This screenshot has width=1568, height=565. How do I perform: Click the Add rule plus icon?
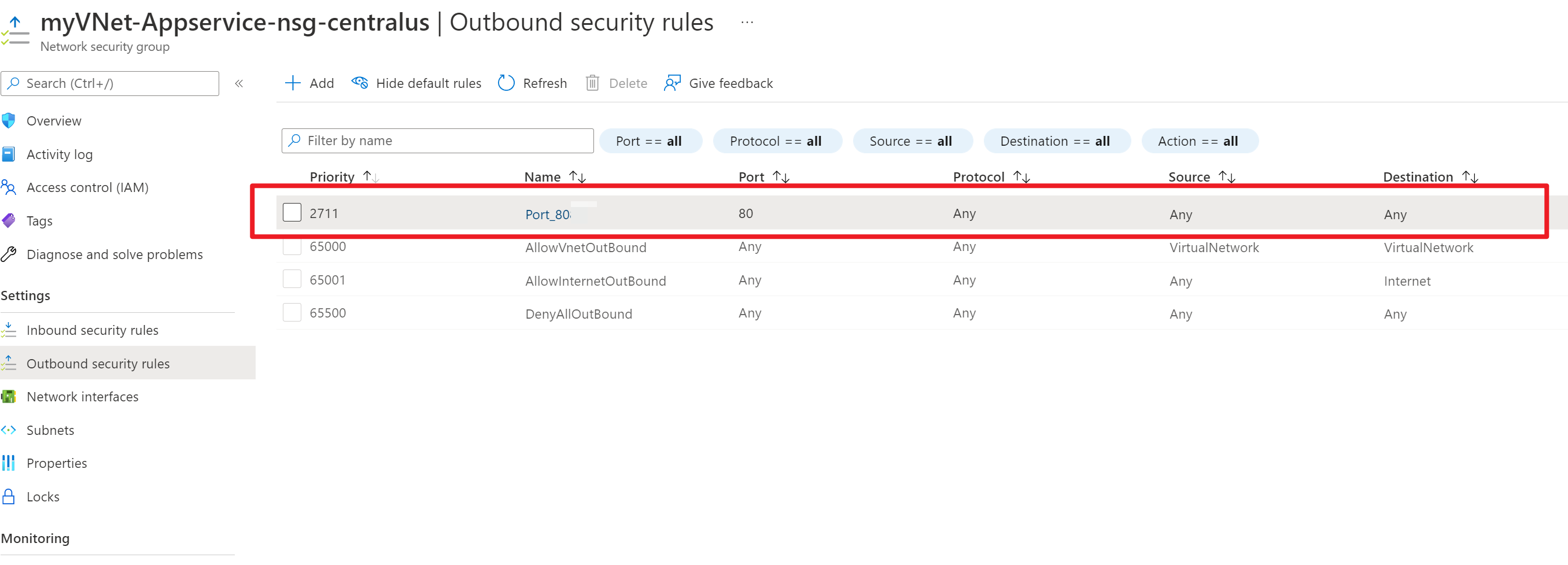(x=293, y=83)
